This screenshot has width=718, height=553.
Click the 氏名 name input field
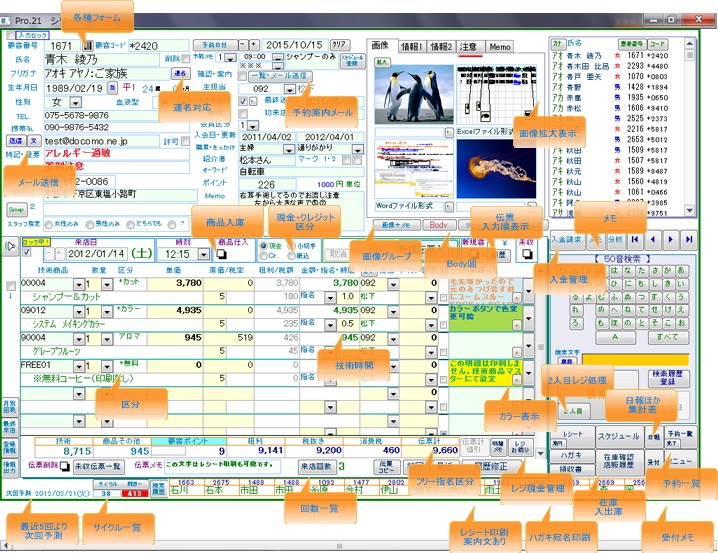[x=102, y=59]
